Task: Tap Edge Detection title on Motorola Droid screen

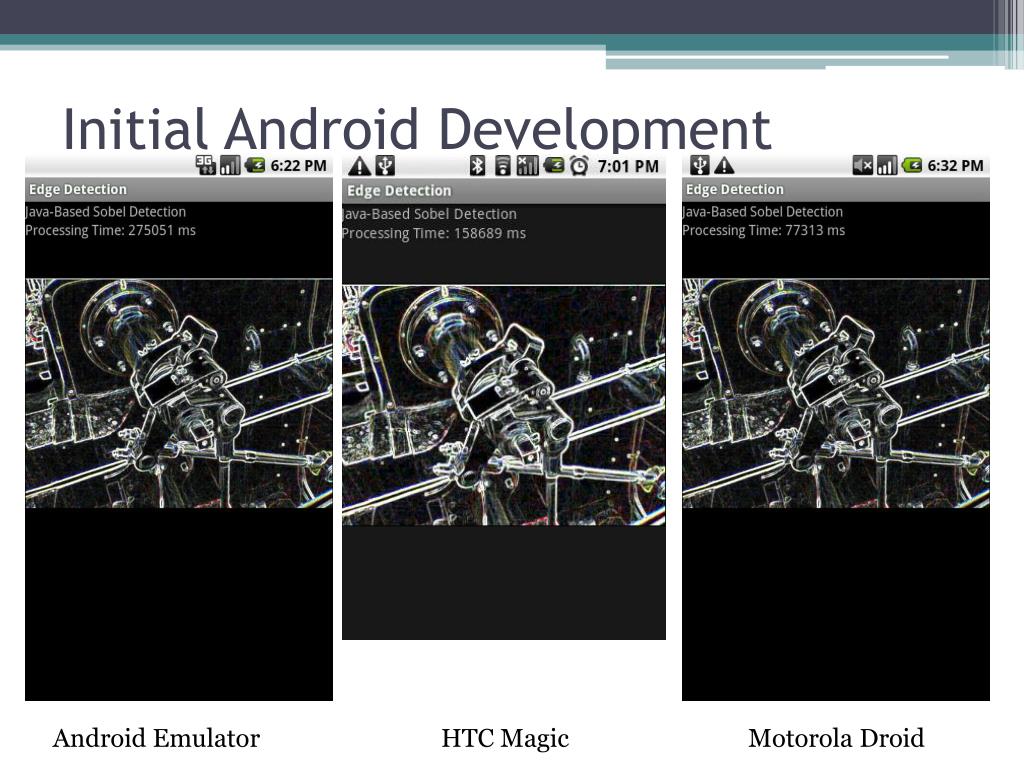Action: (735, 189)
